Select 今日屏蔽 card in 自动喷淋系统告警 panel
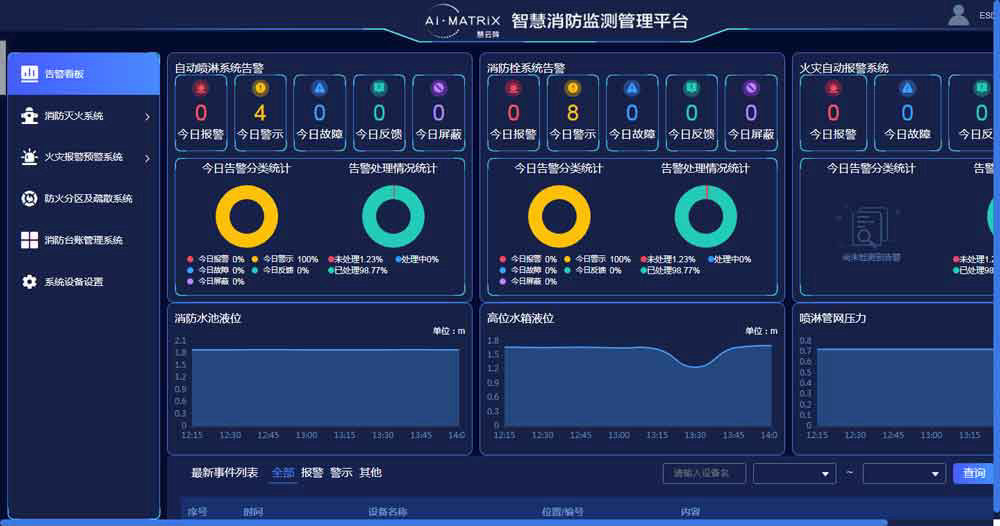This screenshot has width=1000, height=526. pos(438,111)
